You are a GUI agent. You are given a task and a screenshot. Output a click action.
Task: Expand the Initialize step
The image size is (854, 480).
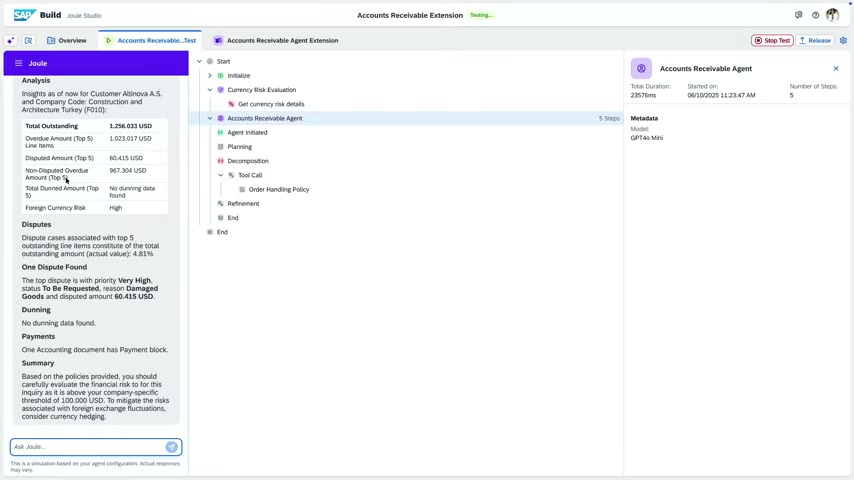[210, 76]
